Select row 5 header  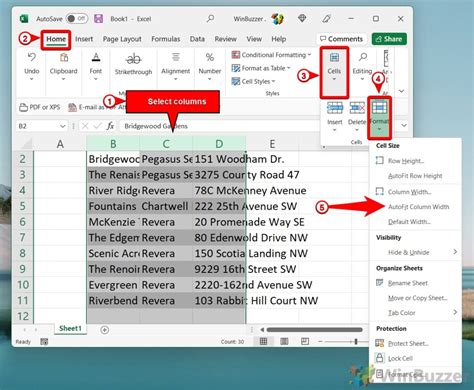[x=23, y=206]
